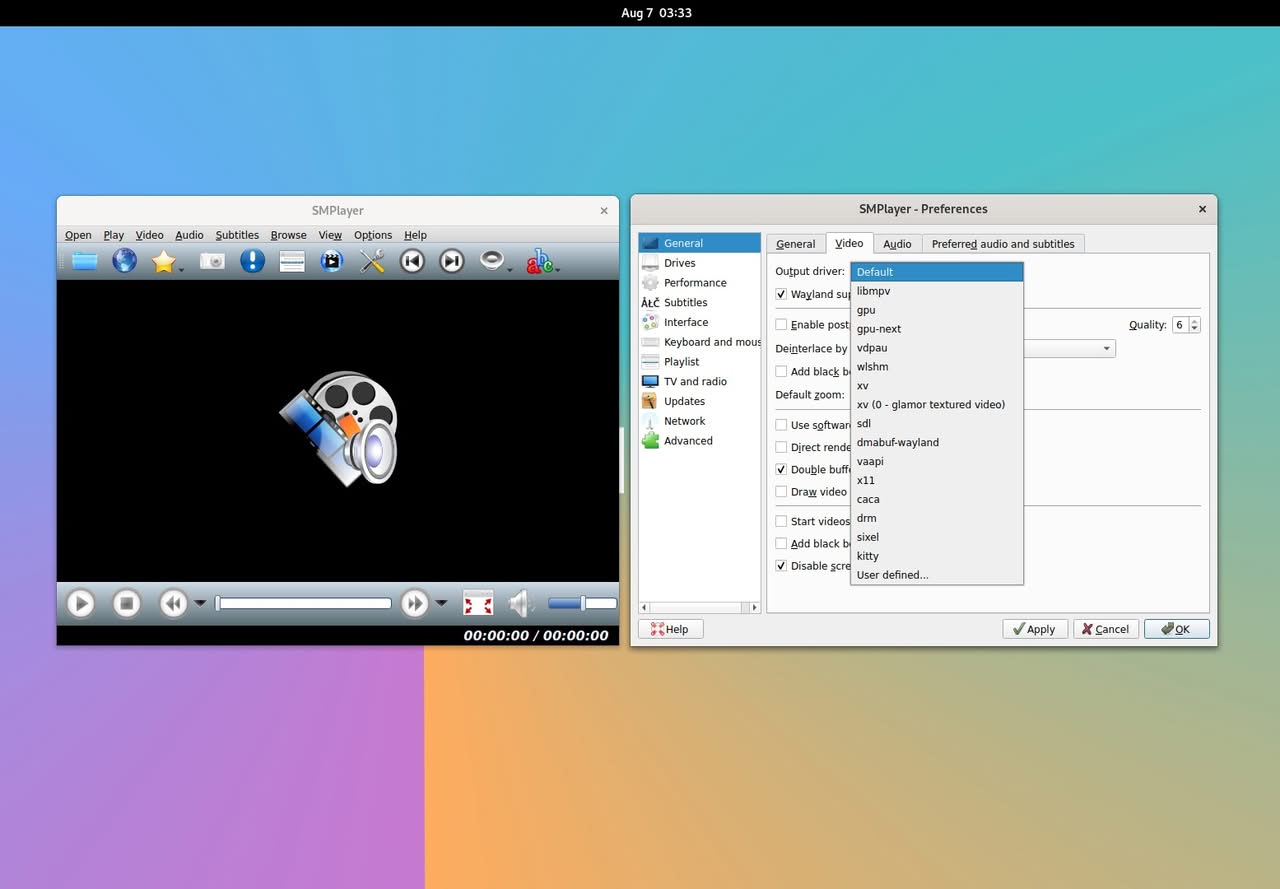The height and width of the screenshot is (889, 1280).
Task: Open the Updates section in Preferences
Action: point(699,401)
